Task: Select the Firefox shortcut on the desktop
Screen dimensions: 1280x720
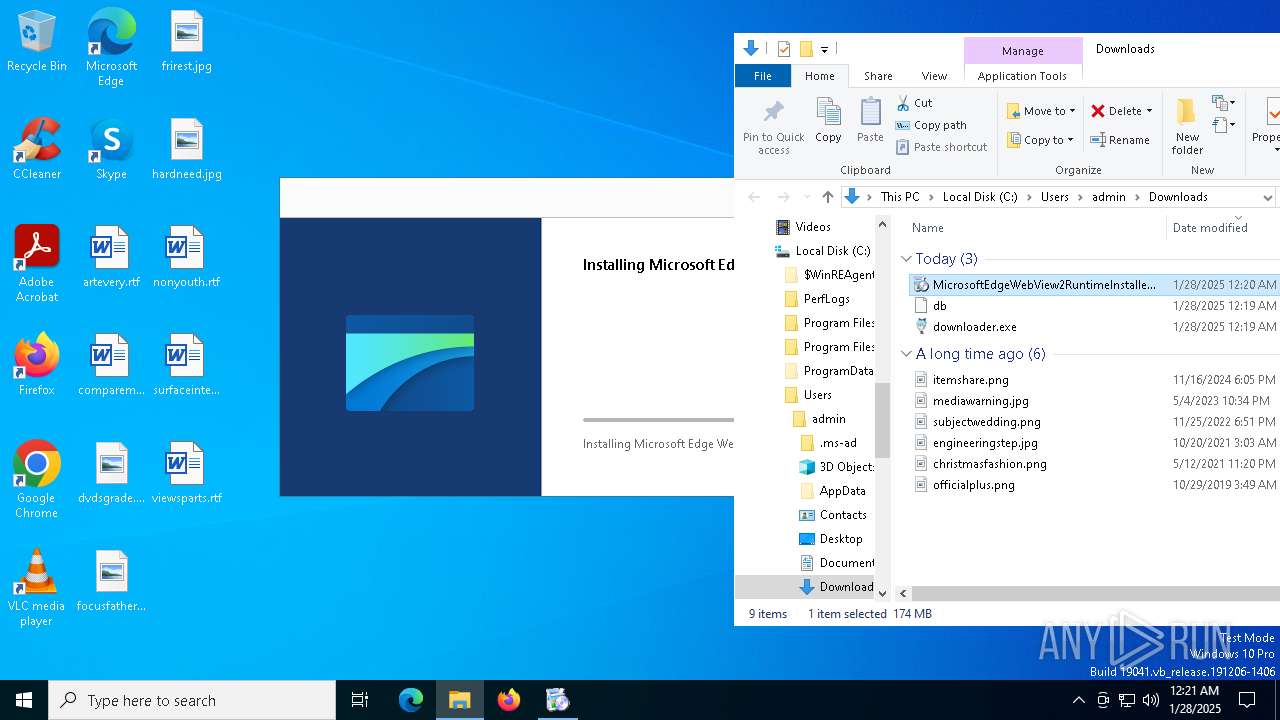Action: point(37,365)
